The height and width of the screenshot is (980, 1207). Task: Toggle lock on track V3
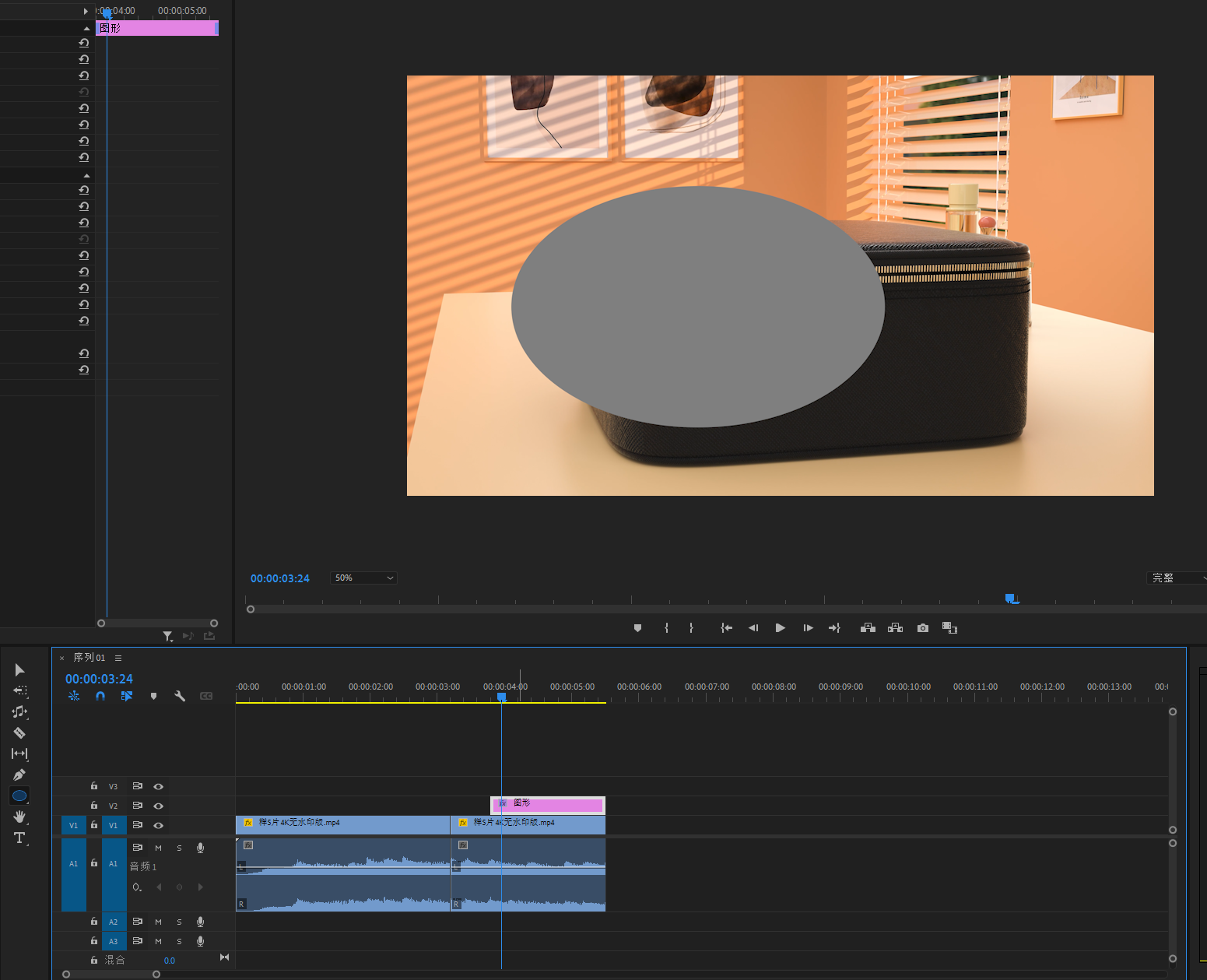94,786
